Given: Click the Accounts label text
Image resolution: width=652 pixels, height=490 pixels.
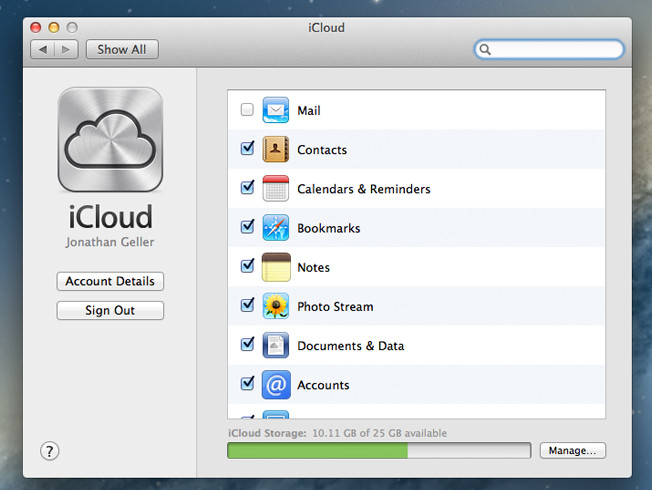Looking at the screenshot, I should tap(323, 385).
